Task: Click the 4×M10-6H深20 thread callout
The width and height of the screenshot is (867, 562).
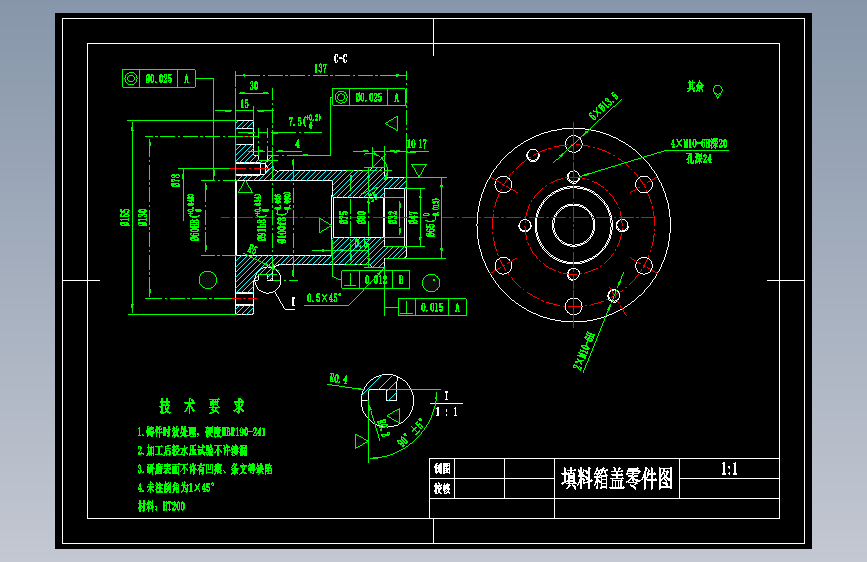Action: [x=699, y=144]
